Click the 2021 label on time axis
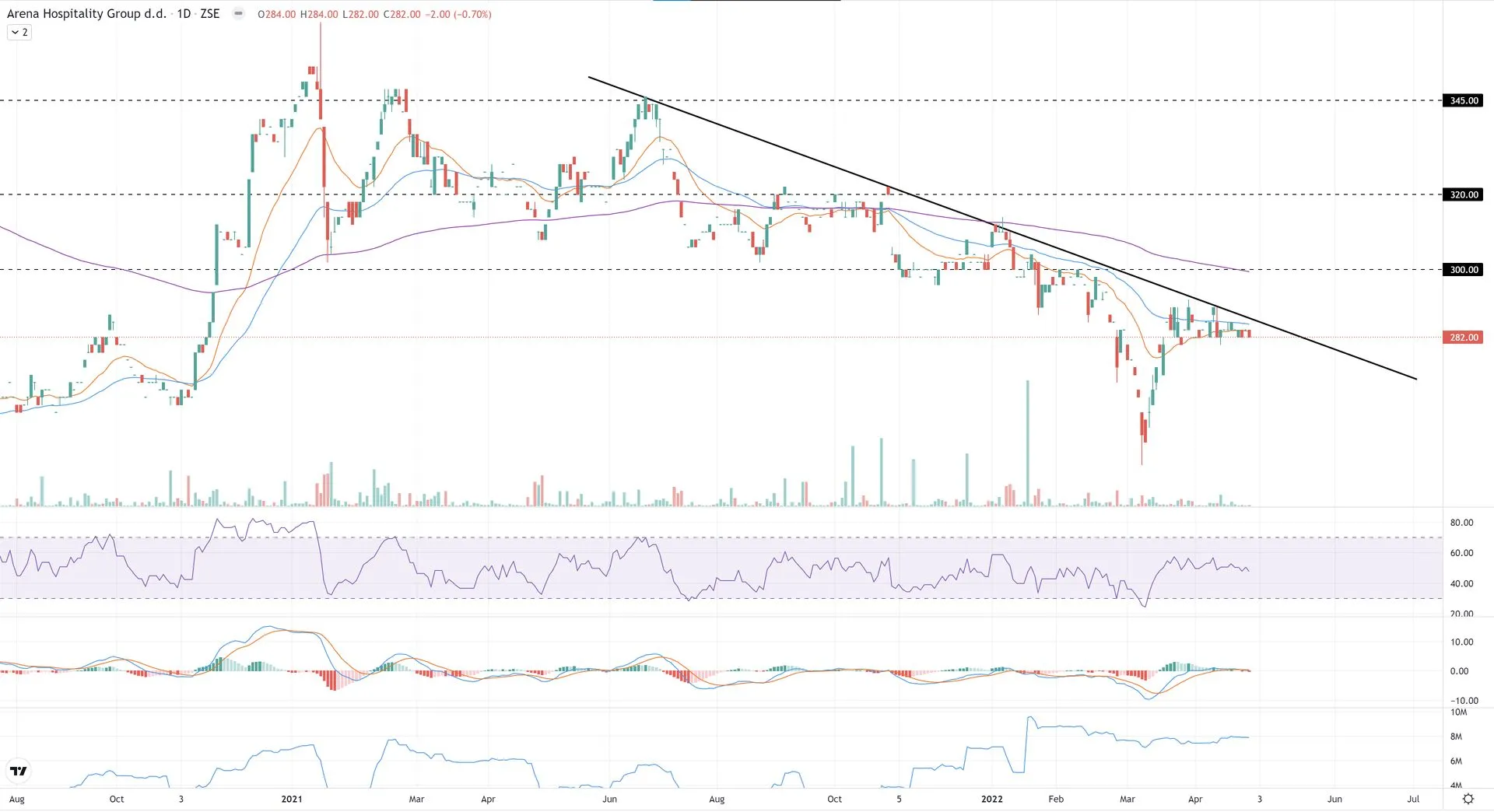1494x812 pixels. coord(292,799)
